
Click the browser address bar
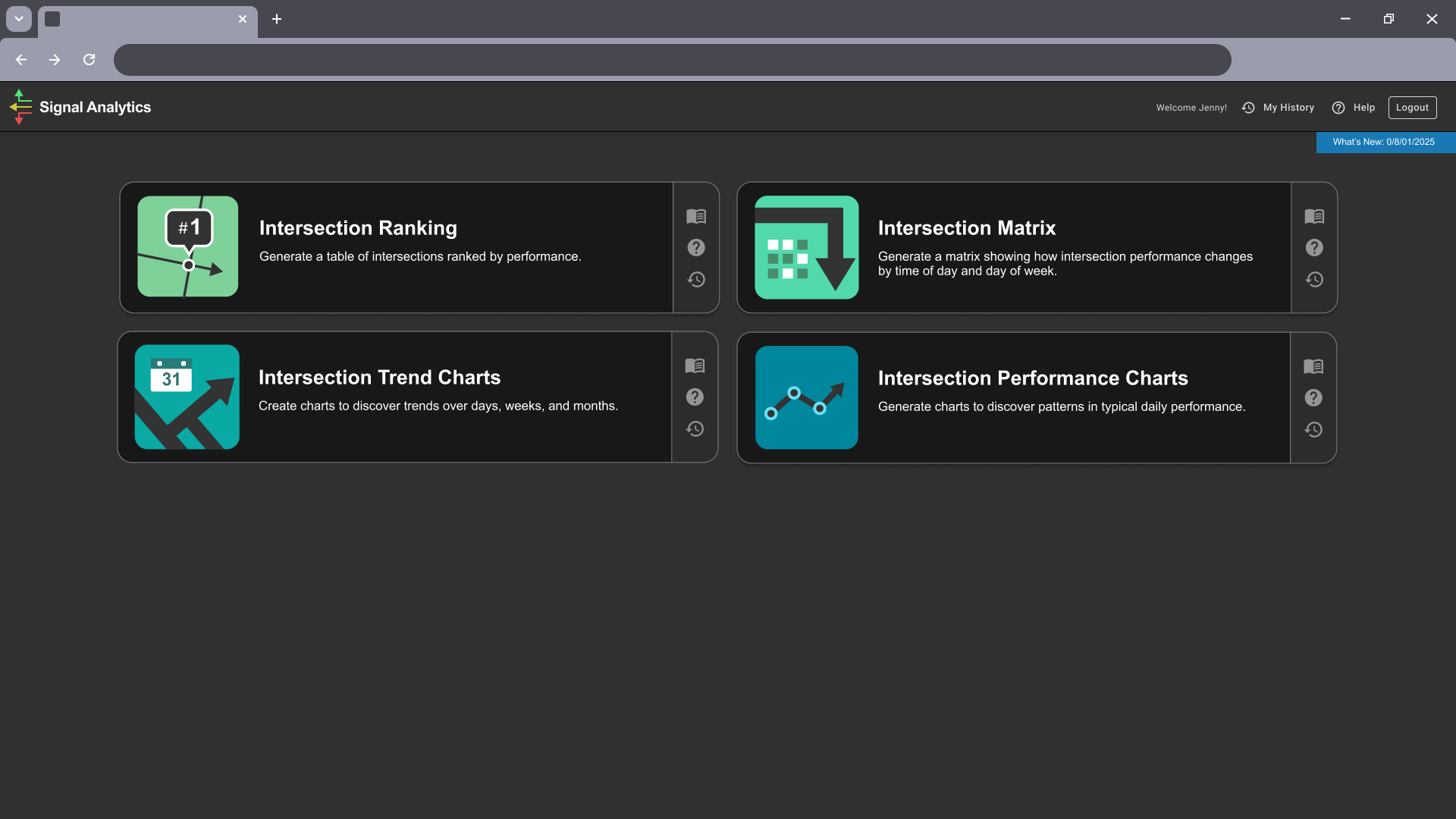coord(672,60)
